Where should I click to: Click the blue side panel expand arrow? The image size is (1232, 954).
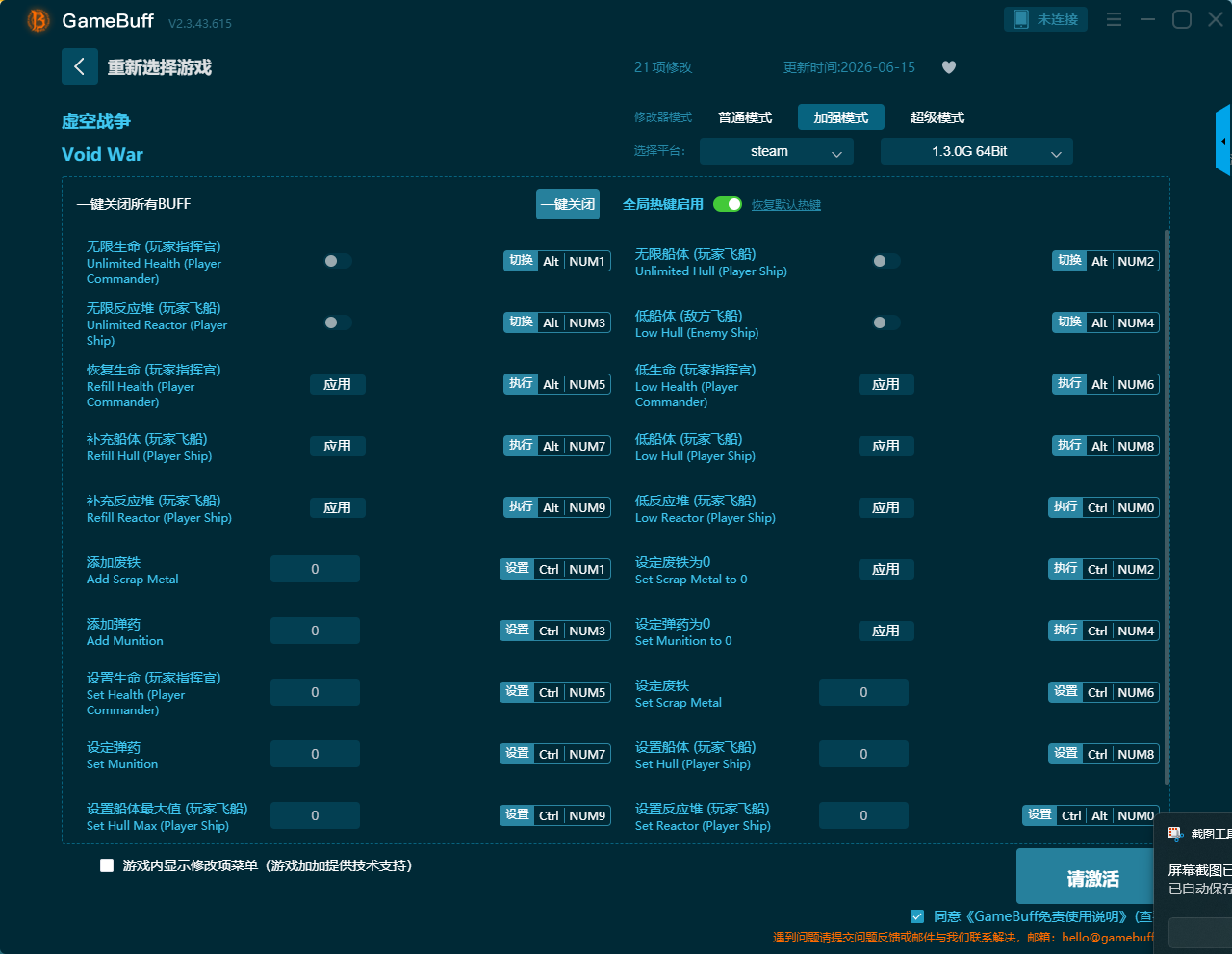[x=1223, y=141]
